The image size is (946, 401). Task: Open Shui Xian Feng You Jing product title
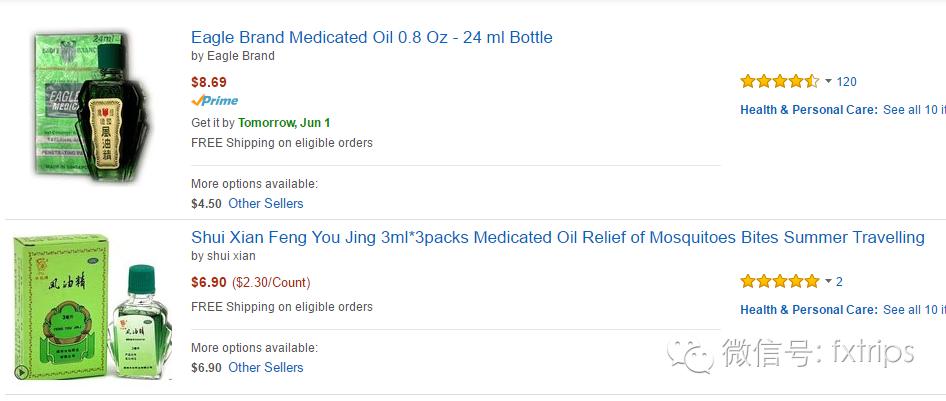pos(557,238)
